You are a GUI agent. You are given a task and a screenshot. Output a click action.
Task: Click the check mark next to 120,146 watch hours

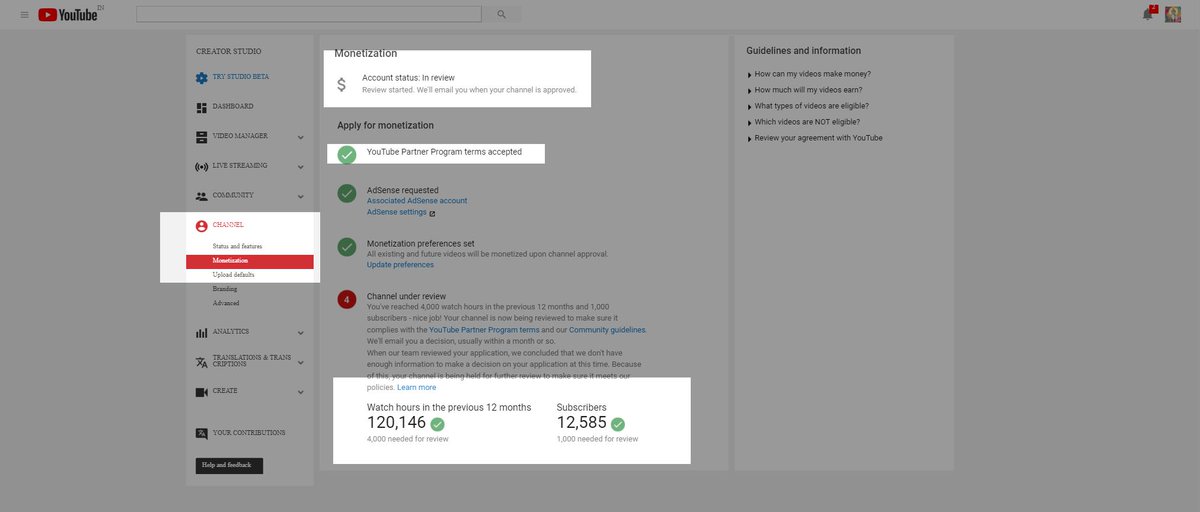(x=437, y=424)
